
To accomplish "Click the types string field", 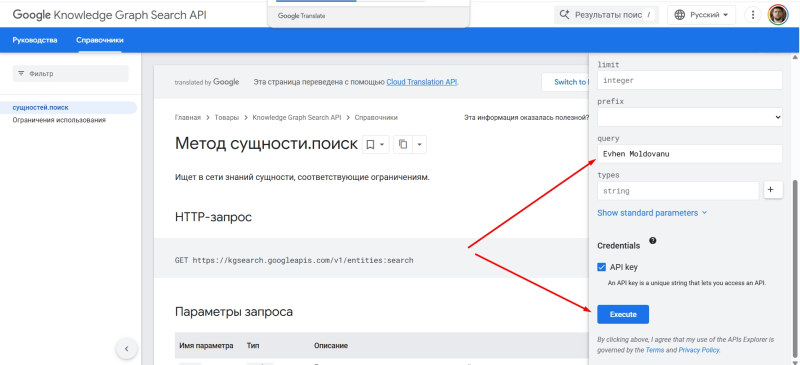I will coord(678,191).
